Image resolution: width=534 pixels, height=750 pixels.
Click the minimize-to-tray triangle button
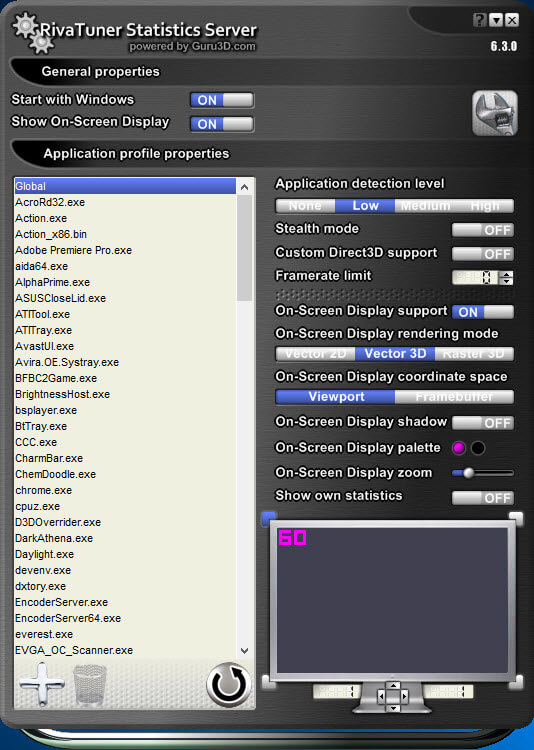coord(496,20)
